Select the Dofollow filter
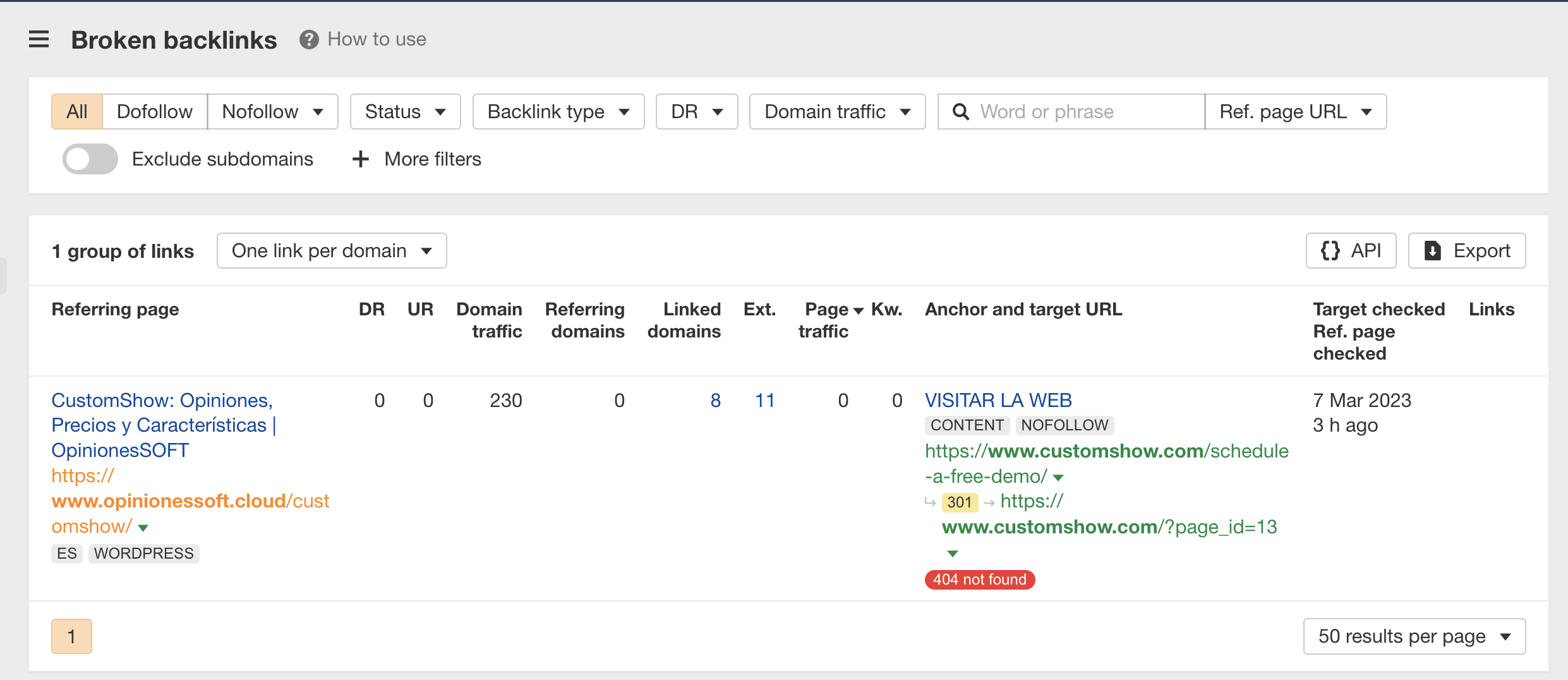 coord(155,112)
